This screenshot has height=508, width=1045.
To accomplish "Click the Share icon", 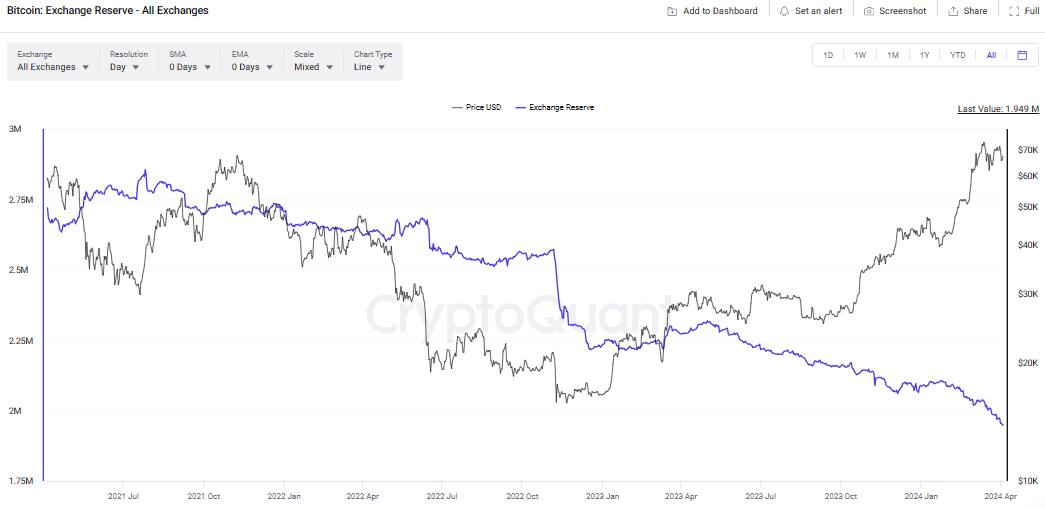I will coord(953,11).
